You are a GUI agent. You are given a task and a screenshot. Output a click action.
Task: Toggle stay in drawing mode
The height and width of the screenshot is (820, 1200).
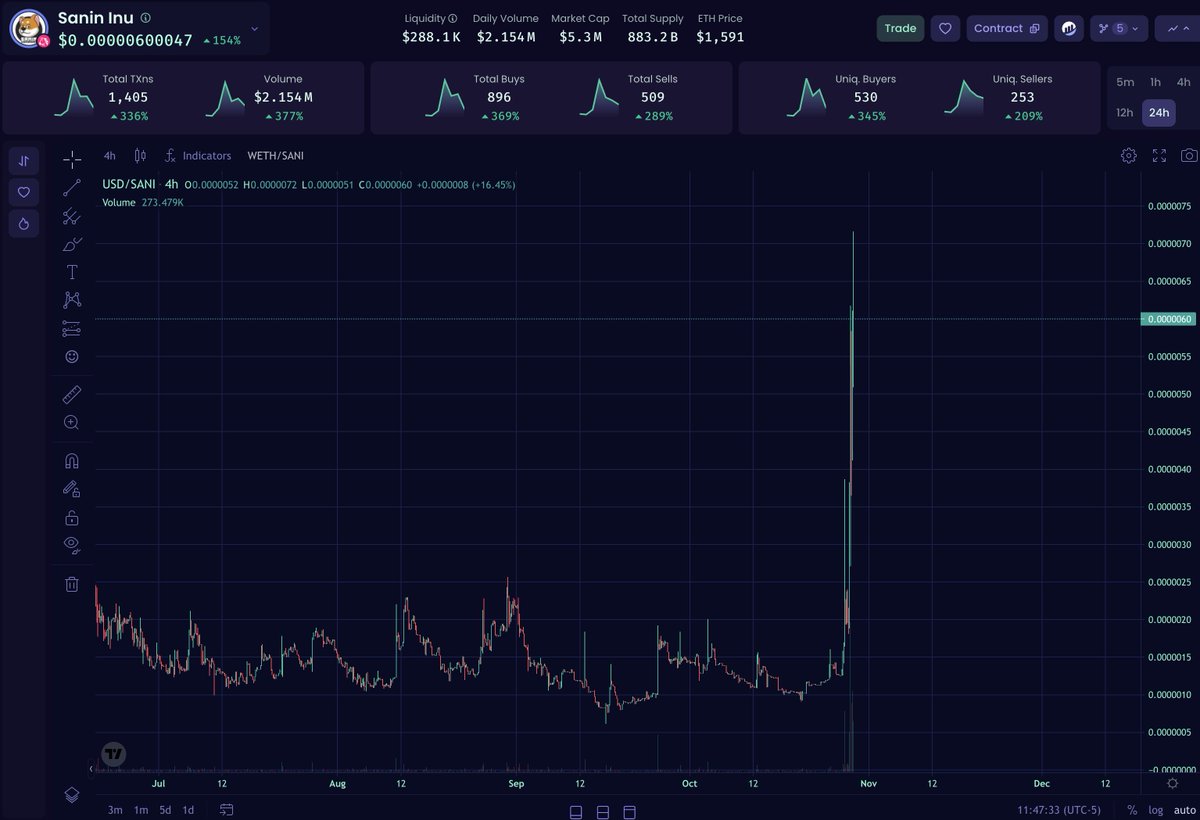[x=72, y=489]
